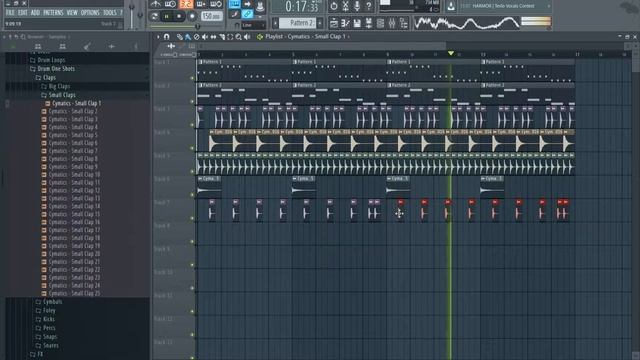Select the playlist slice tool
Image resolution: width=640 pixels, height=360 pixels.
(222, 37)
